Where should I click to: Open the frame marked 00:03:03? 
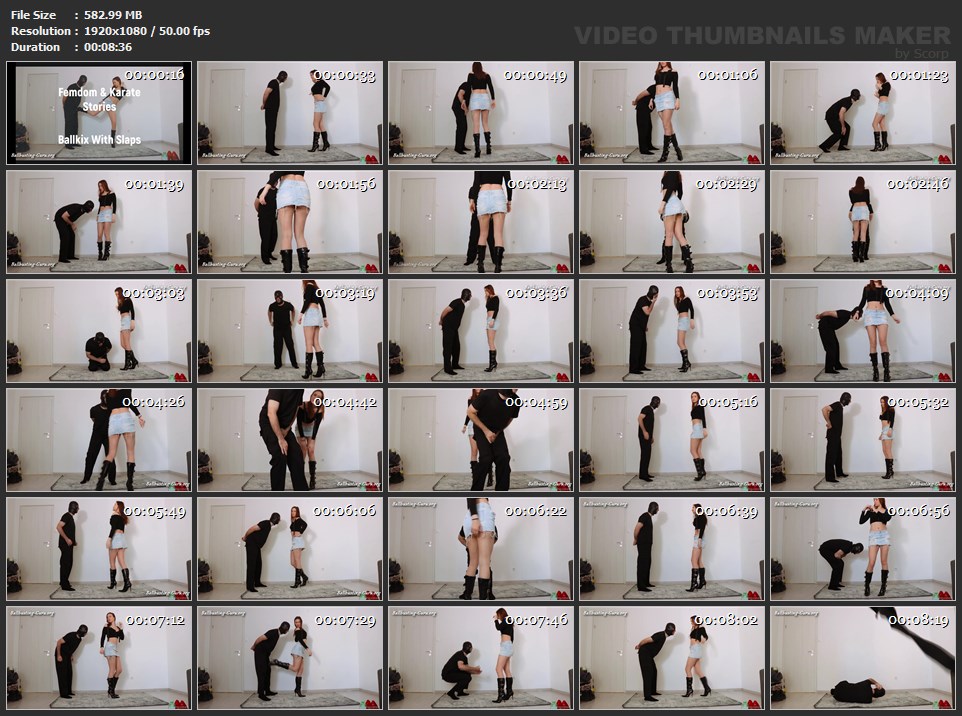[x=99, y=331]
